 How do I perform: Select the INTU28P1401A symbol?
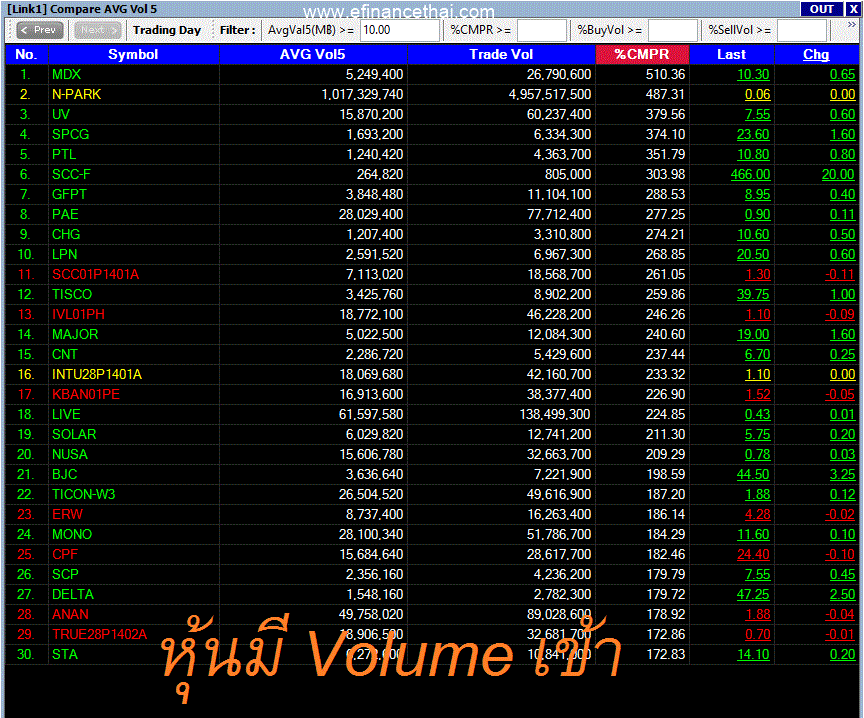point(97,374)
